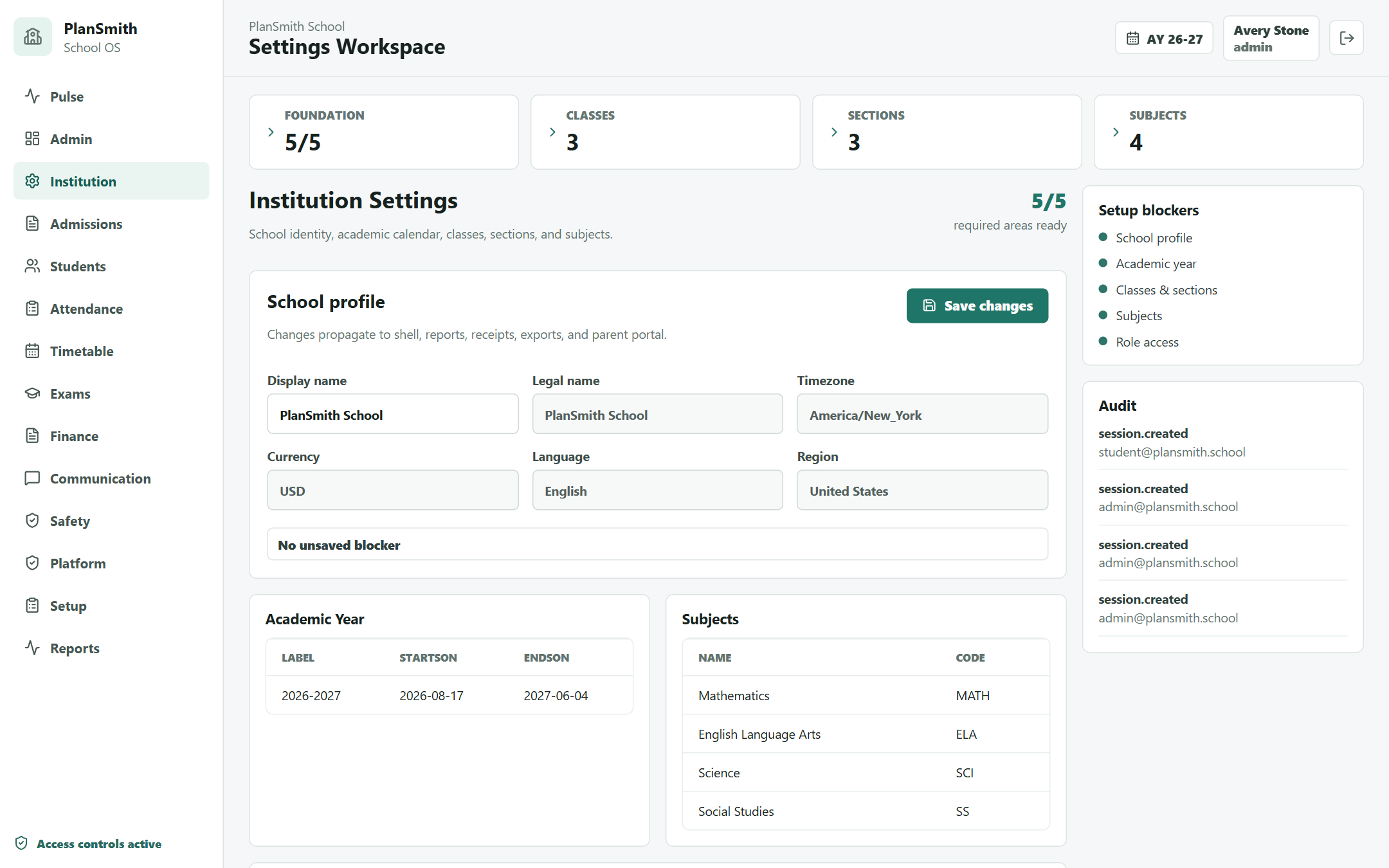This screenshot has height=868, width=1389.
Task: Navigate to Timetable
Action: (111, 351)
